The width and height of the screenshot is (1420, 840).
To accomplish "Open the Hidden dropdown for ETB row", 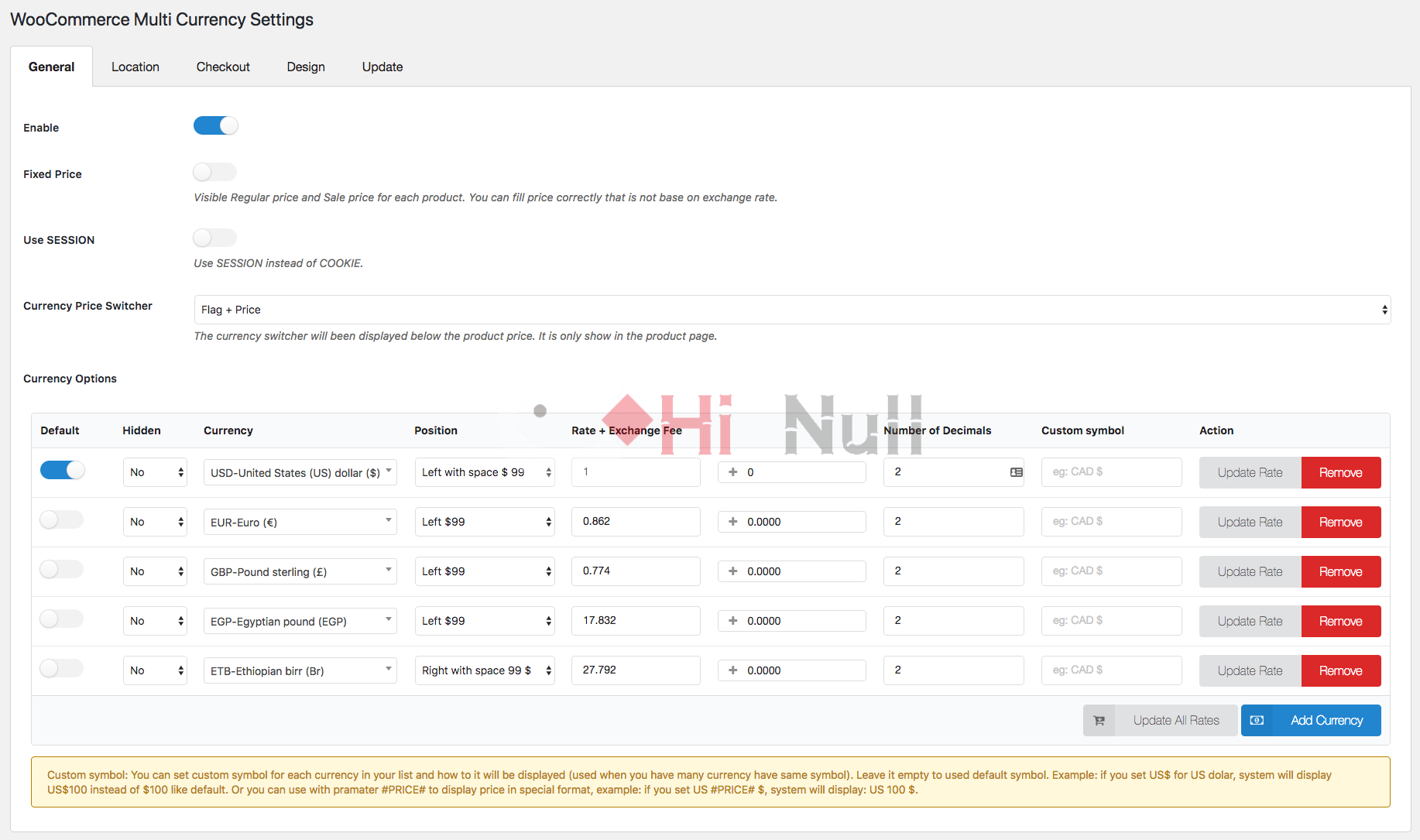I will [155, 670].
